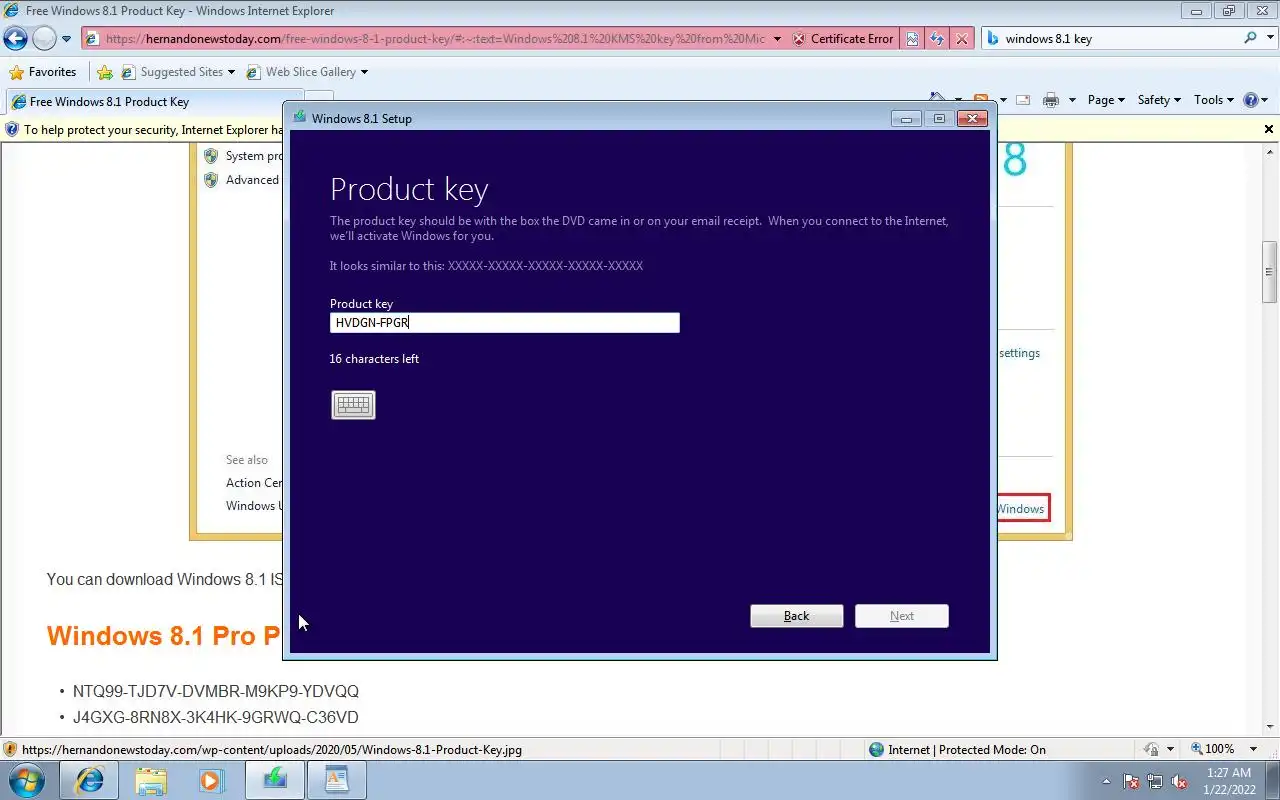Stop loading with the red X icon
Image resolution: width=1280 pixels, height=800 pixels.
[x=961, y=39]
